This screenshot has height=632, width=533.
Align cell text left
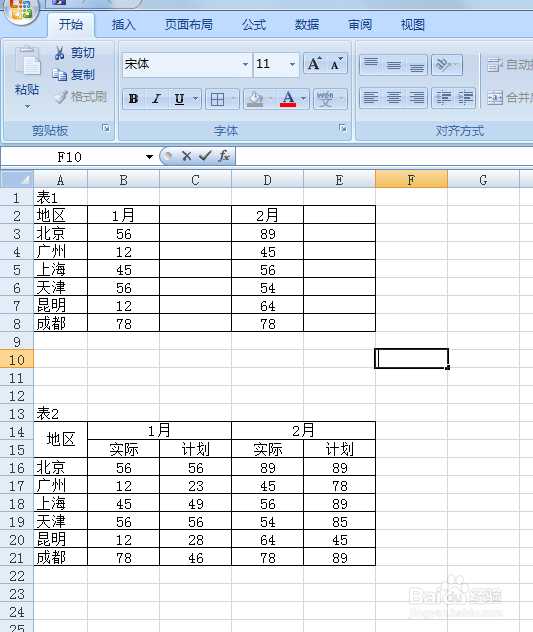(371, 98)
